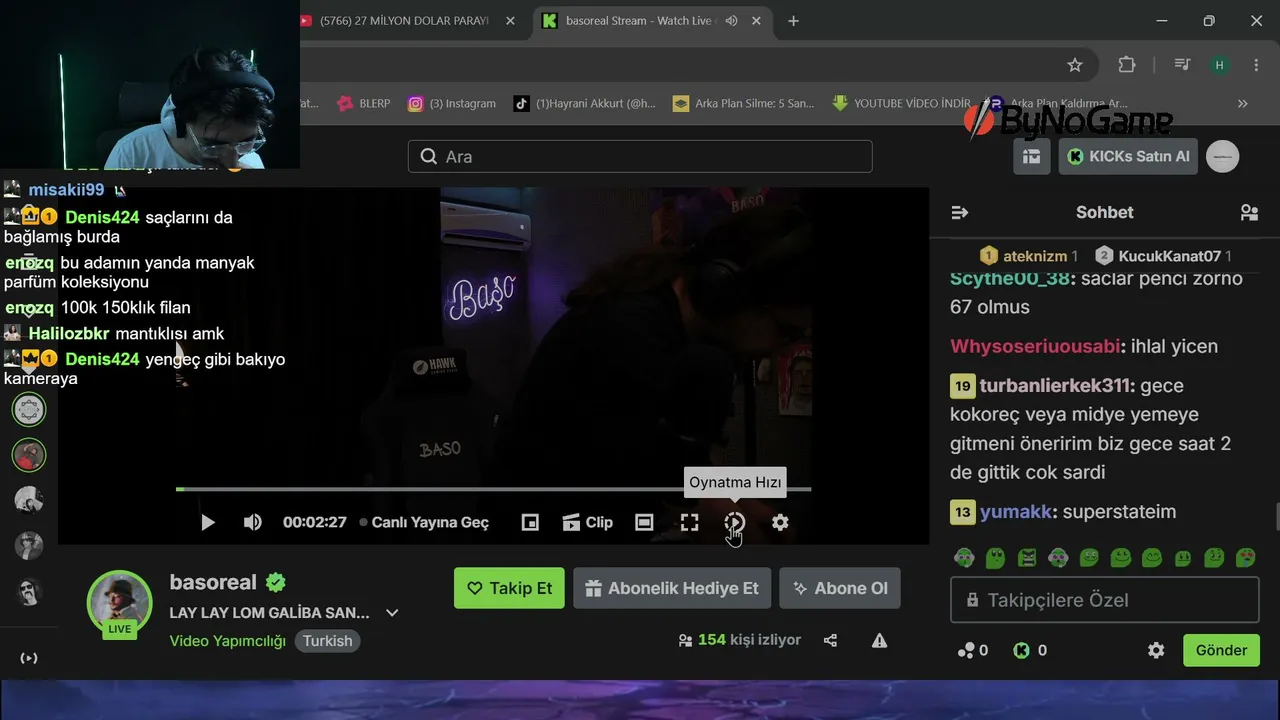Open the Chrome three-dot menu
The height and width of the screenshot is (720, 1280).
[1257, 65]
